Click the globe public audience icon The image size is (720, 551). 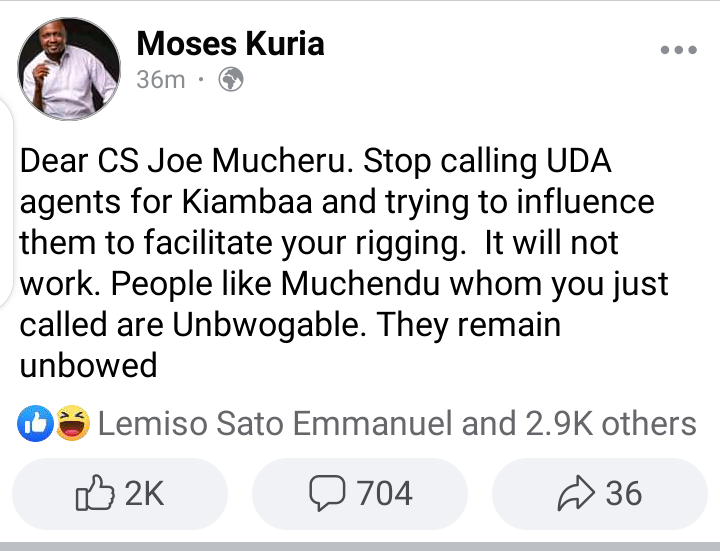(232, 80)
